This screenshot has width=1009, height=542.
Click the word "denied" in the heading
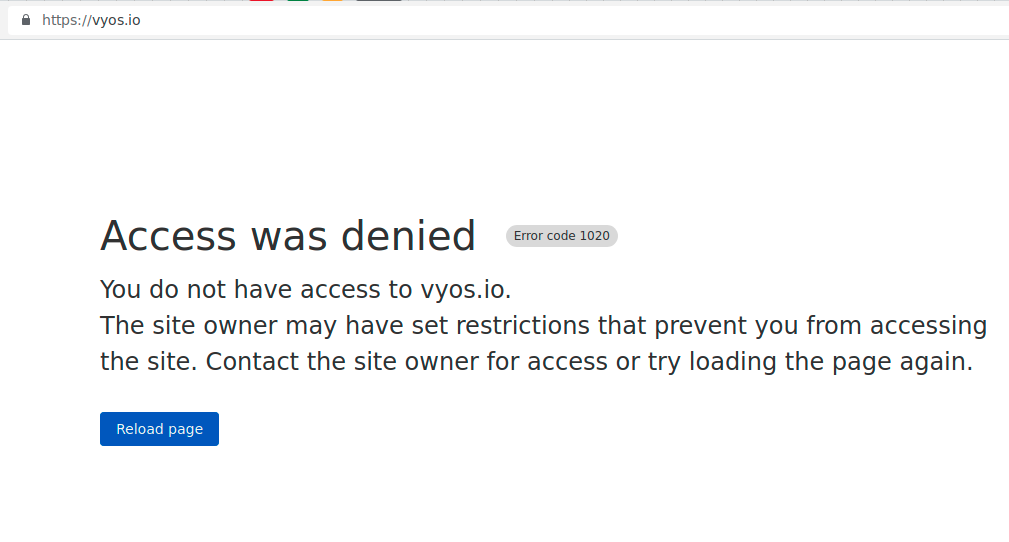coord(408,236)
